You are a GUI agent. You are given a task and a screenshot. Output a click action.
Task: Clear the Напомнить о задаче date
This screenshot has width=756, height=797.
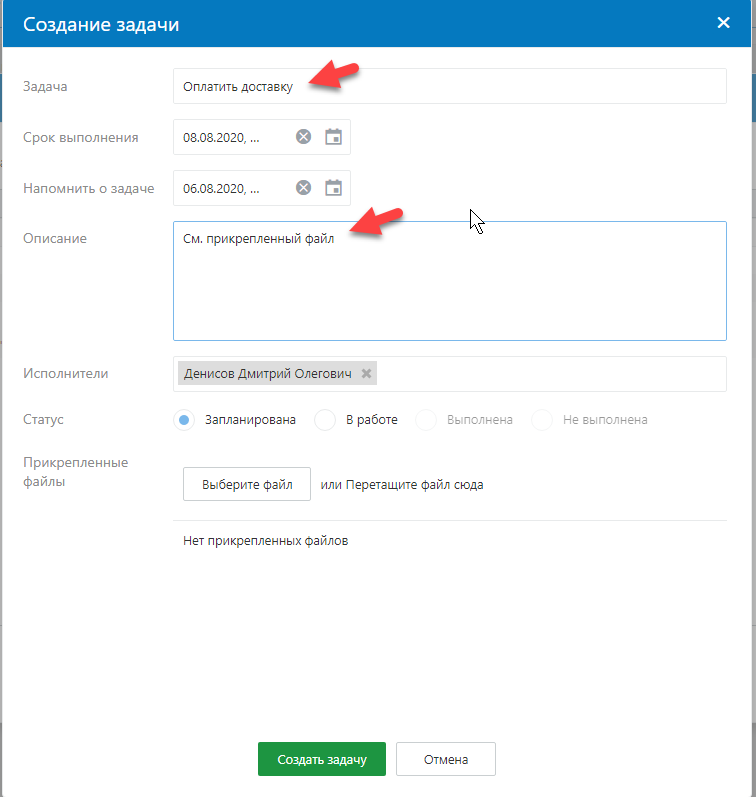[303, 188]
